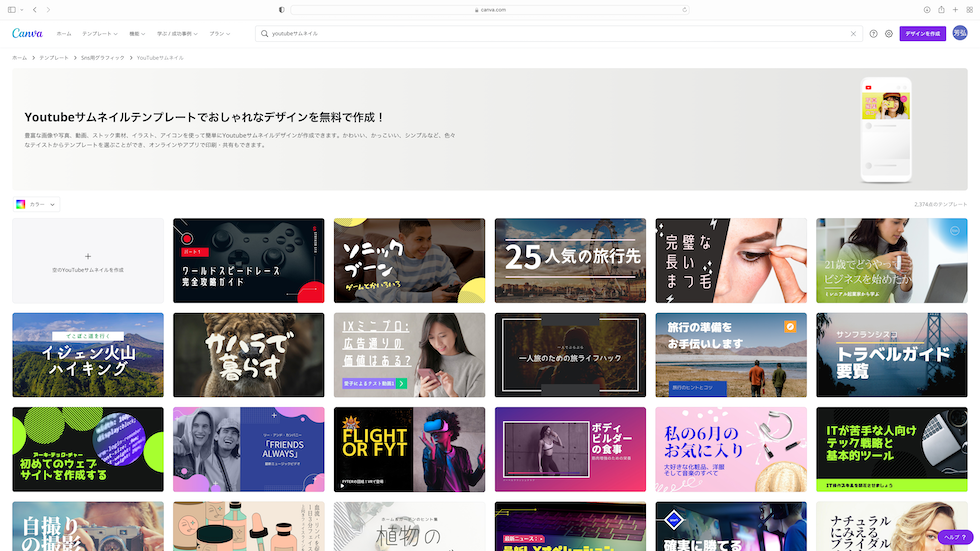Click Sns用グラフィック breadcrumb link

(x=102, y=57)
